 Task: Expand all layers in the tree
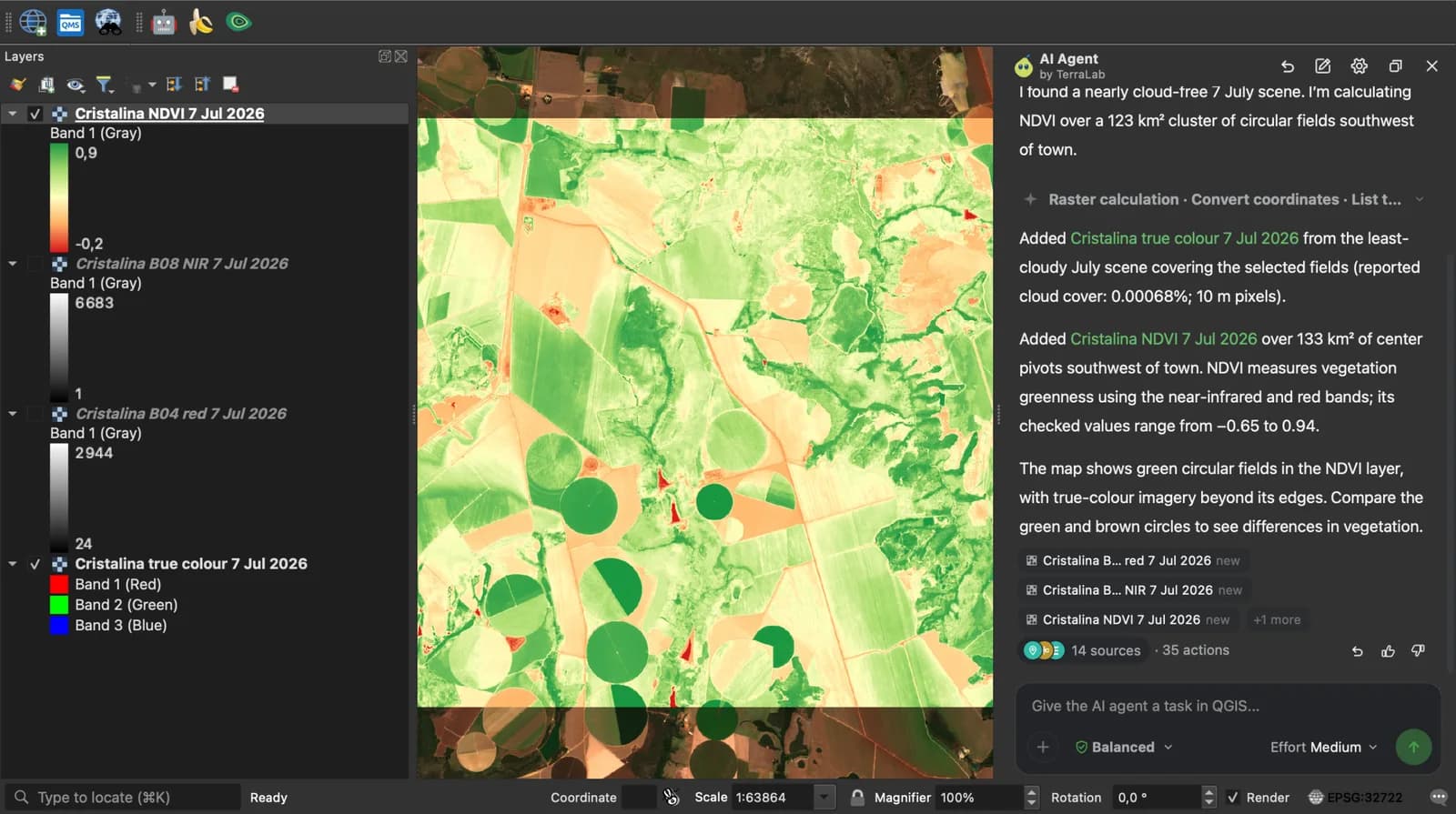click(x=174, y=85)
